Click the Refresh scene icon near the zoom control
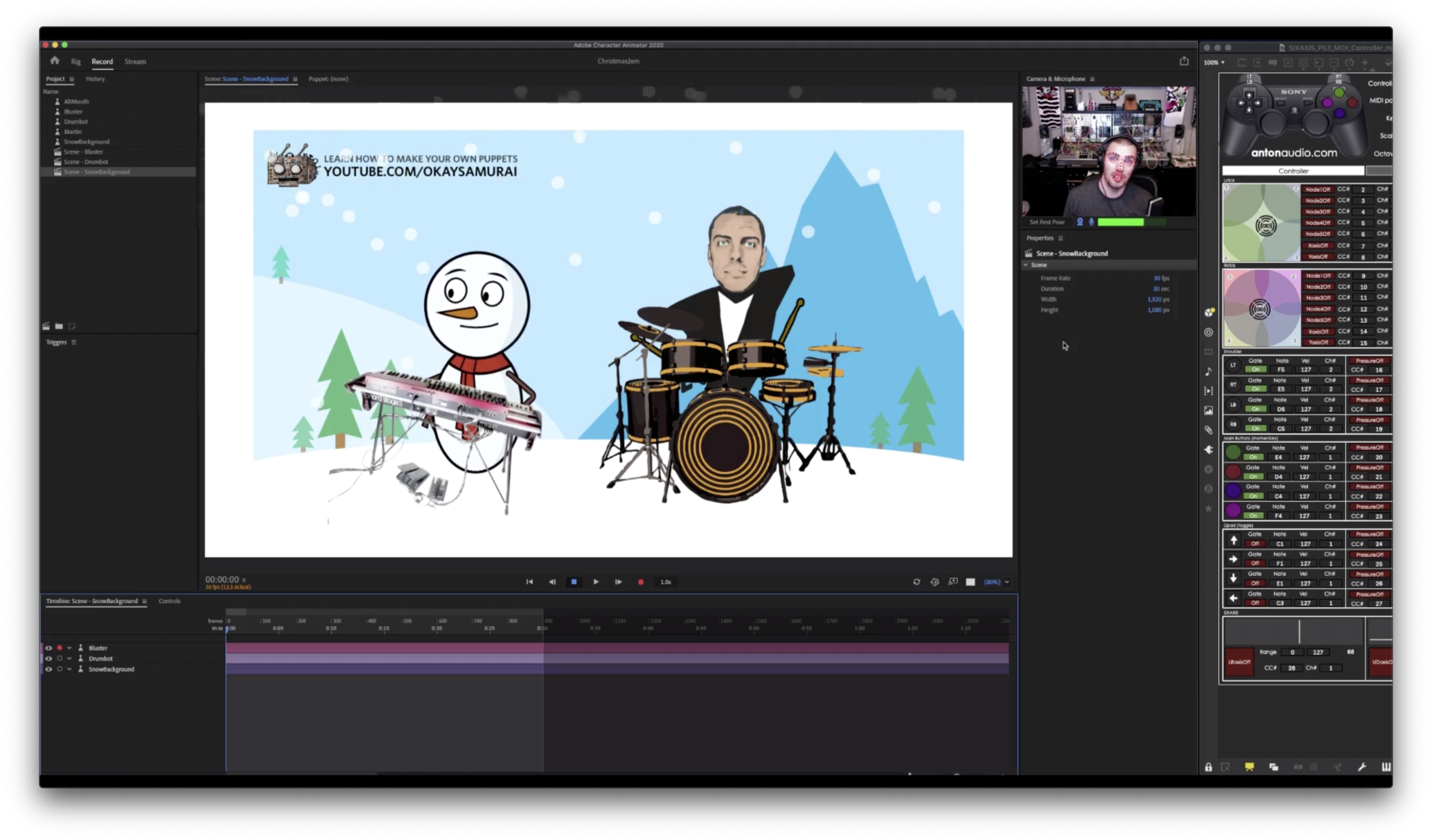Image resolution: width=1432 pixels, height=840 pixels. pyautogui.click(x=916, y=582)
